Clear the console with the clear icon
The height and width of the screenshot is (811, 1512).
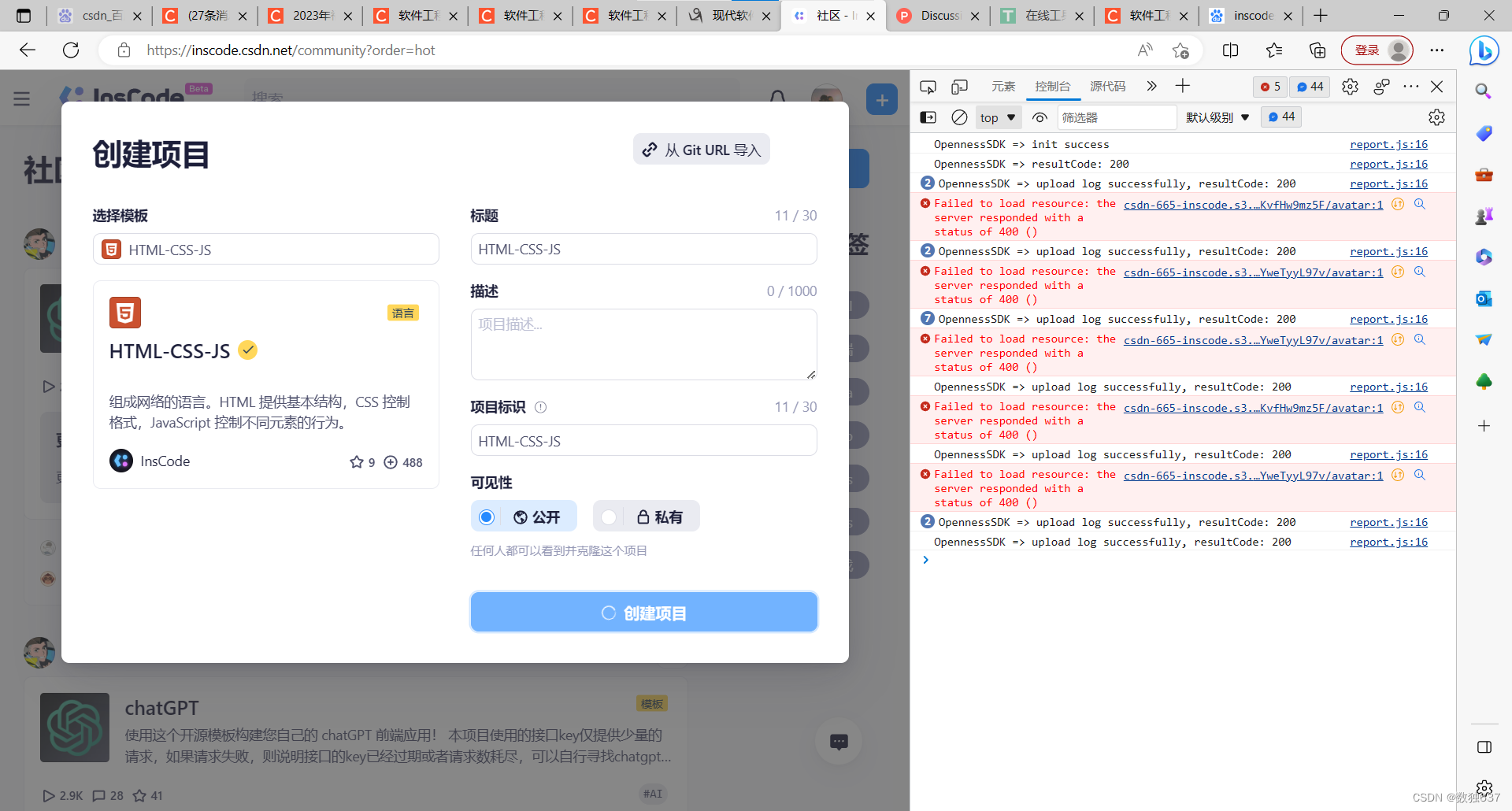pos(959,117)
